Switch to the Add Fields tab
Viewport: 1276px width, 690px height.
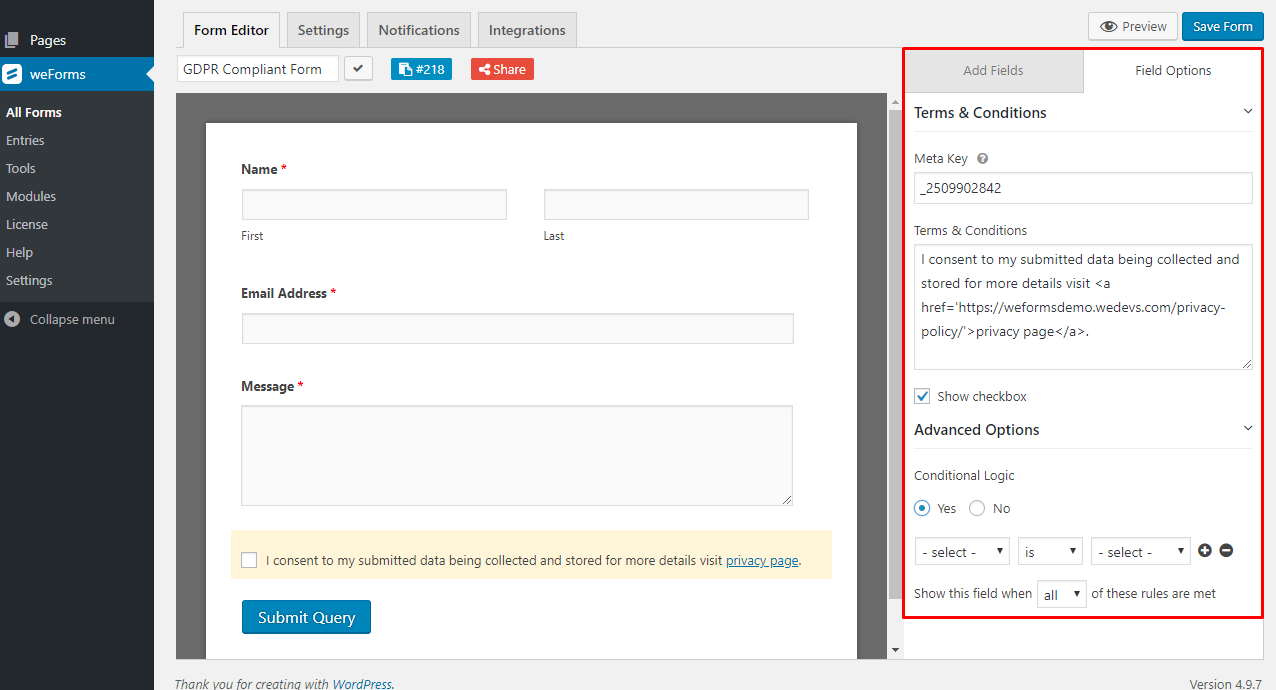tap(993, 71)
